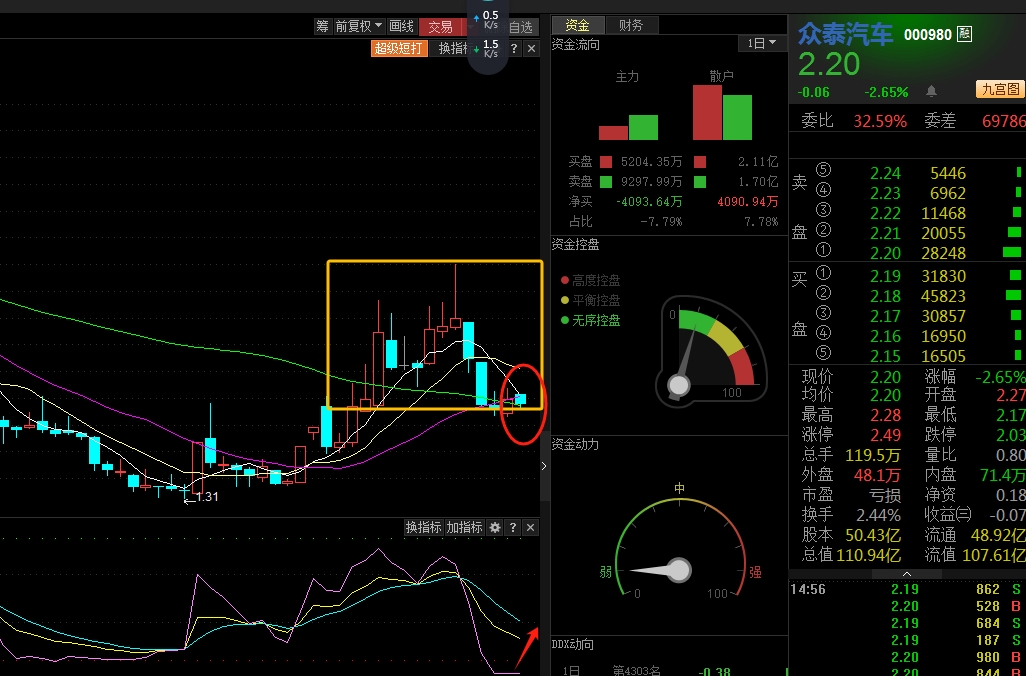The height and width of the screenshot is (676, 1026).
Task: Open help for the lower indicator panel
Action: pyautogui.click(x=513, y=527)
